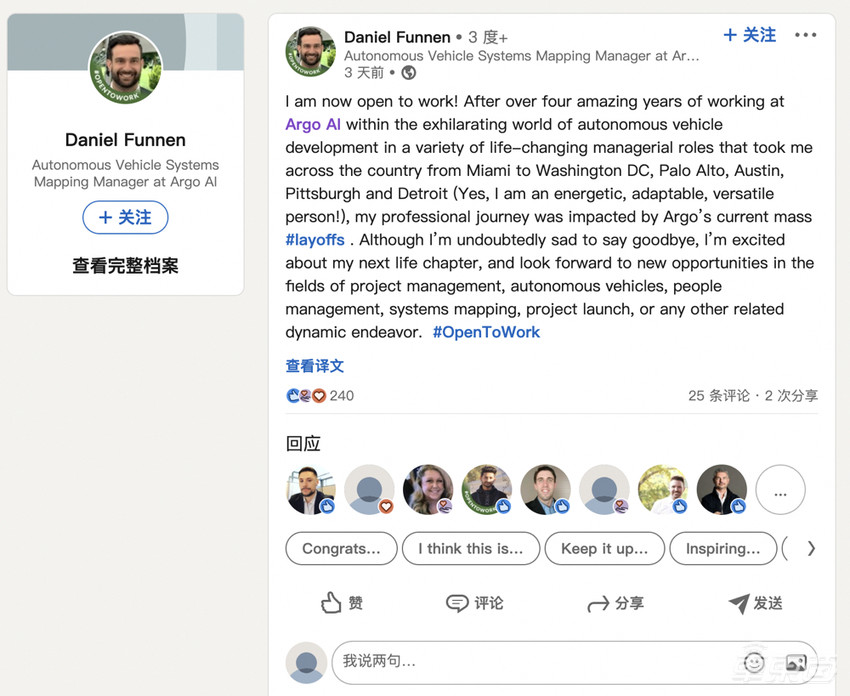The width and height of the screenshot is (850, 696).
Task: Click the share arrow icon
Action: 598,604
